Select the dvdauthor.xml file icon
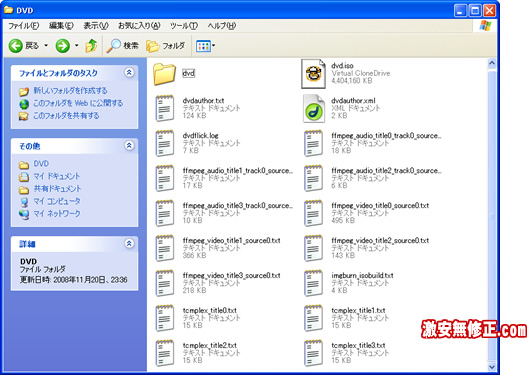The width and height of the screenshot is (527, 375). 313,109
